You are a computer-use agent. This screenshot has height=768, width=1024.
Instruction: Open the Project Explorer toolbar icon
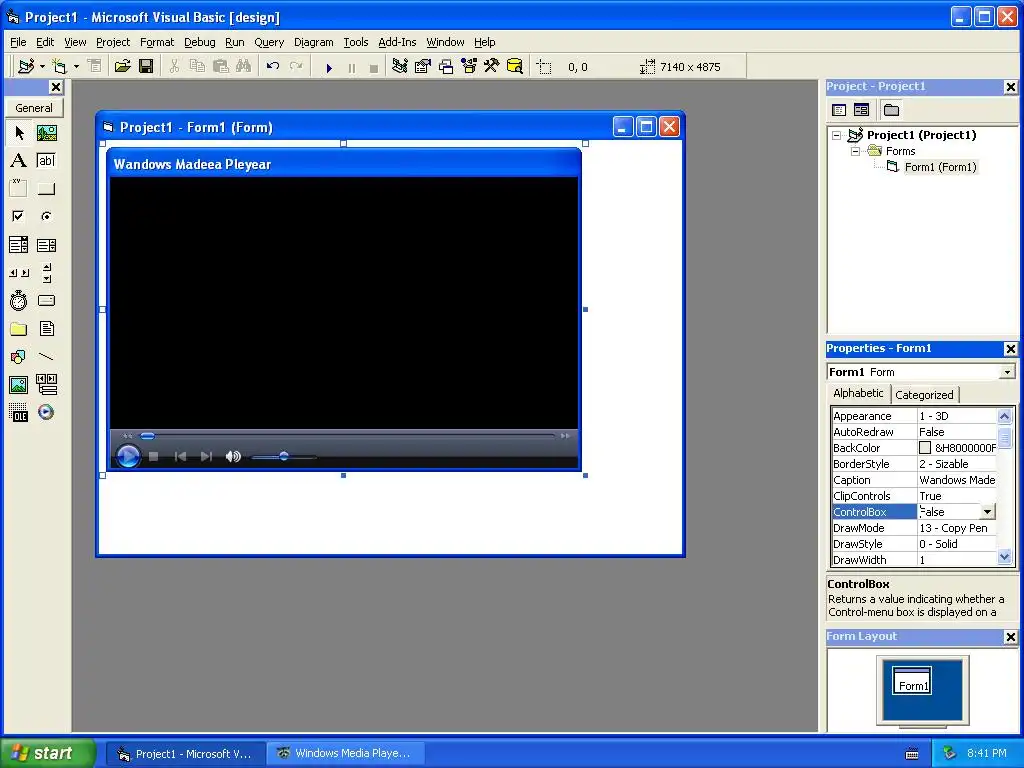click(400, 67)
